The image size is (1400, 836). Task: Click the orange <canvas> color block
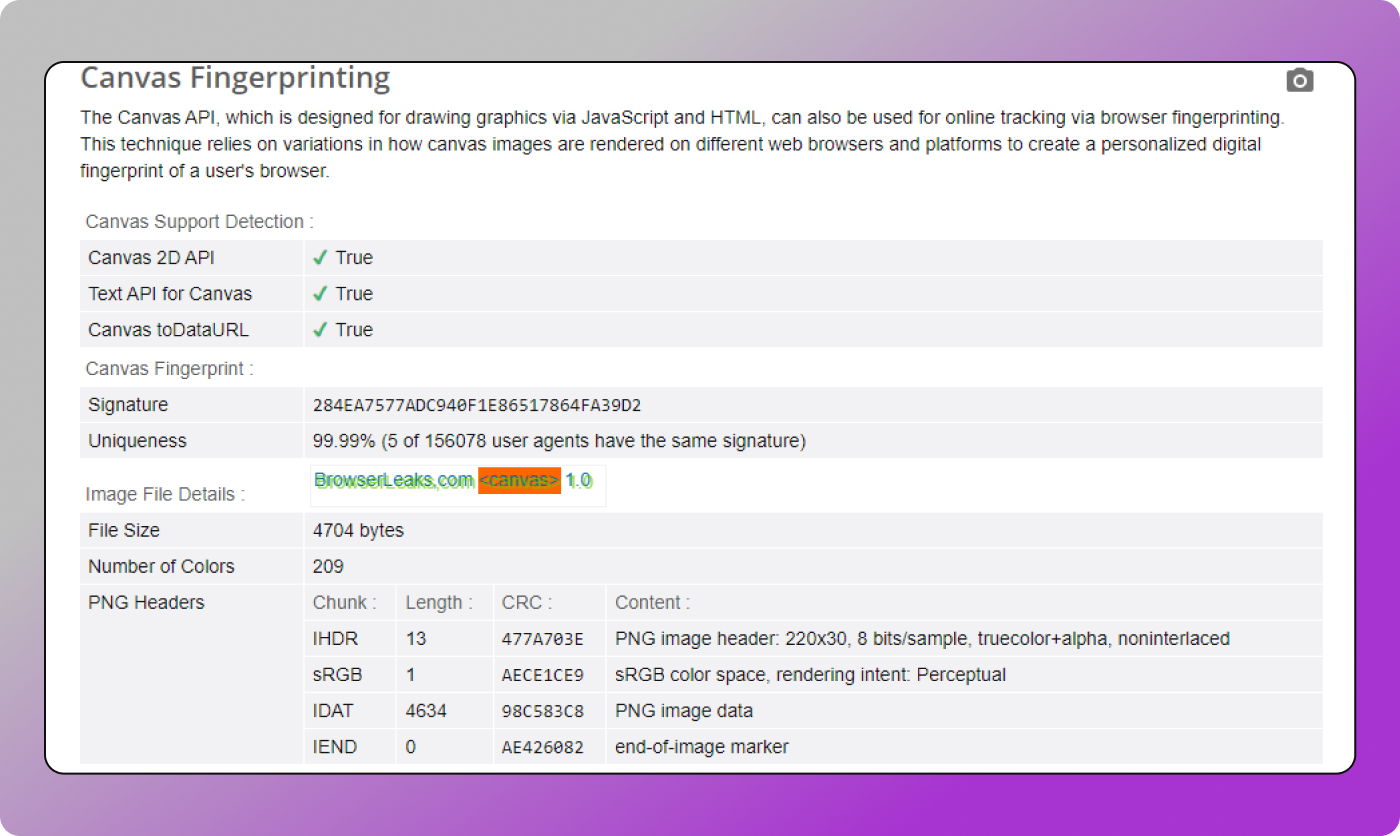519,481
